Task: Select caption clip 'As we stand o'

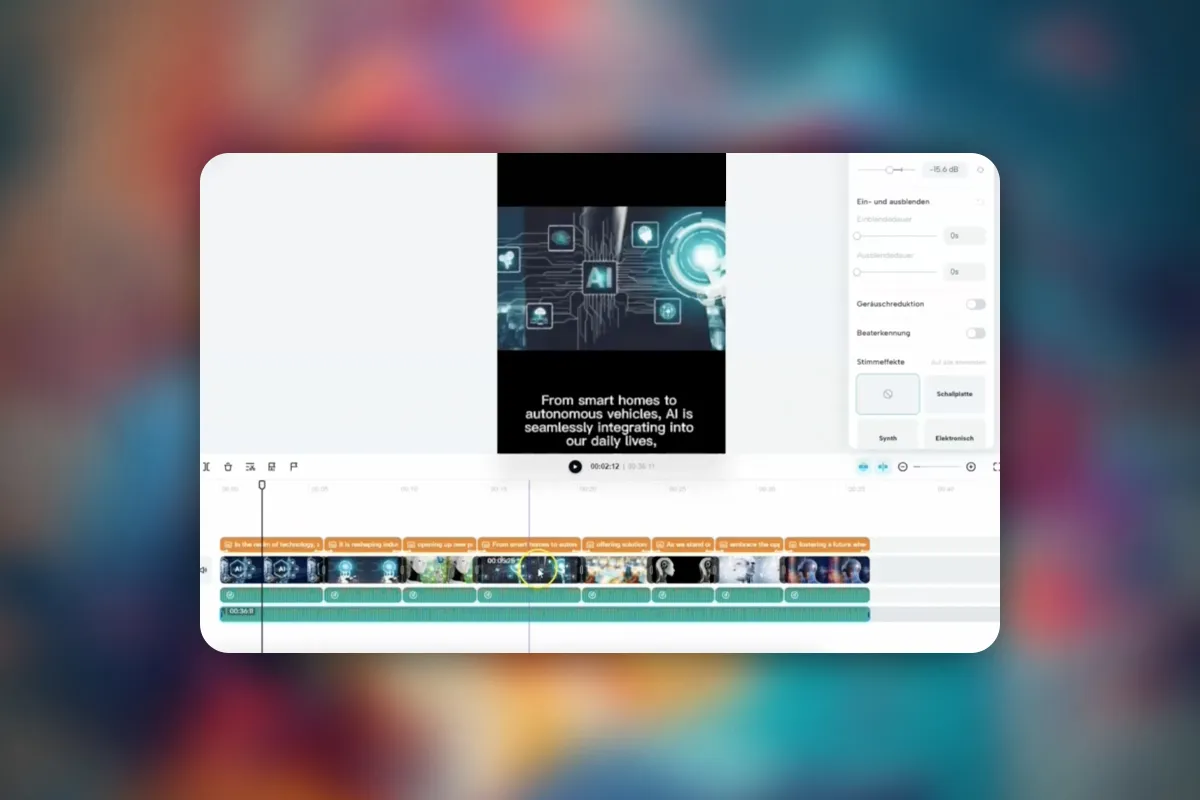Action: click(683, 545)
